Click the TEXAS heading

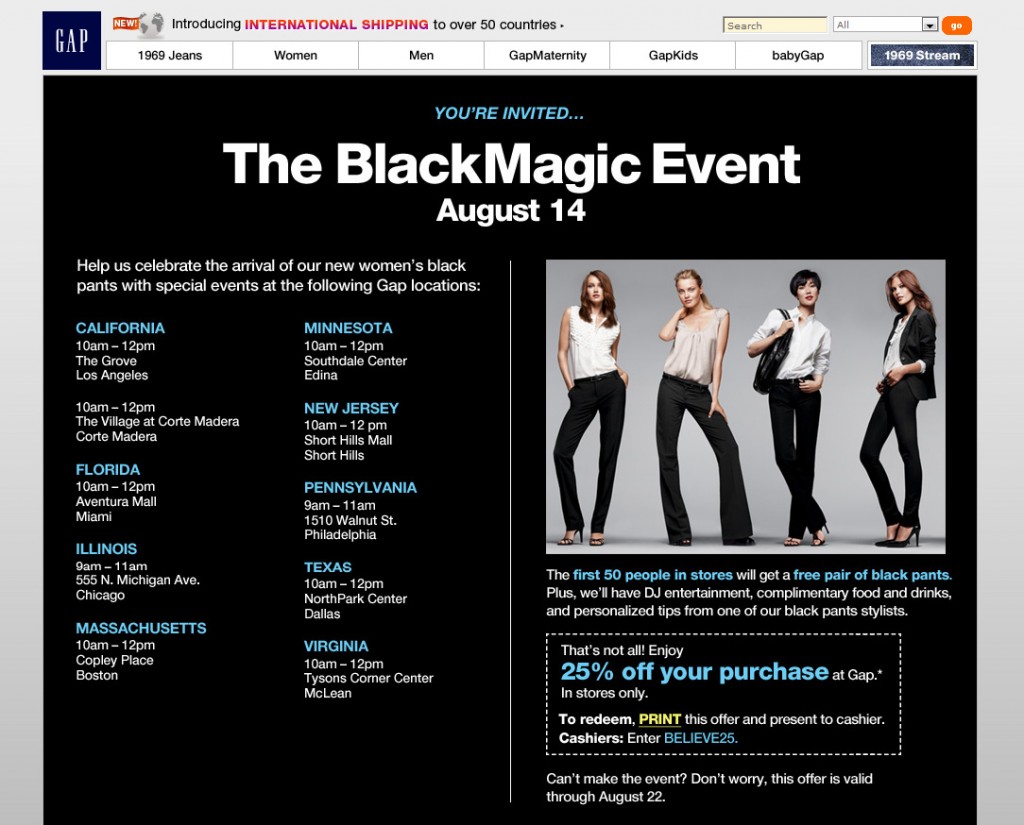point(328,567)
